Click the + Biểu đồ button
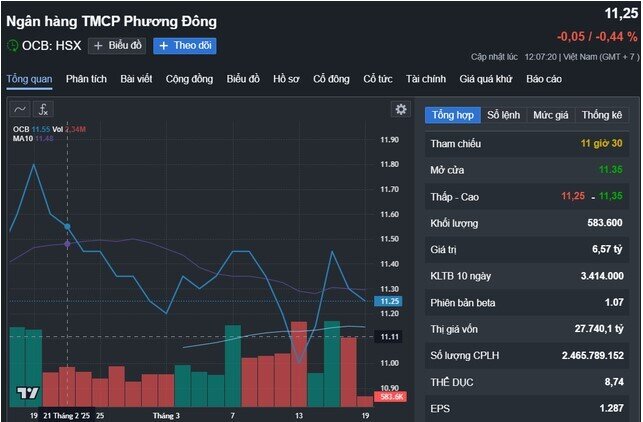 [117, 46]
